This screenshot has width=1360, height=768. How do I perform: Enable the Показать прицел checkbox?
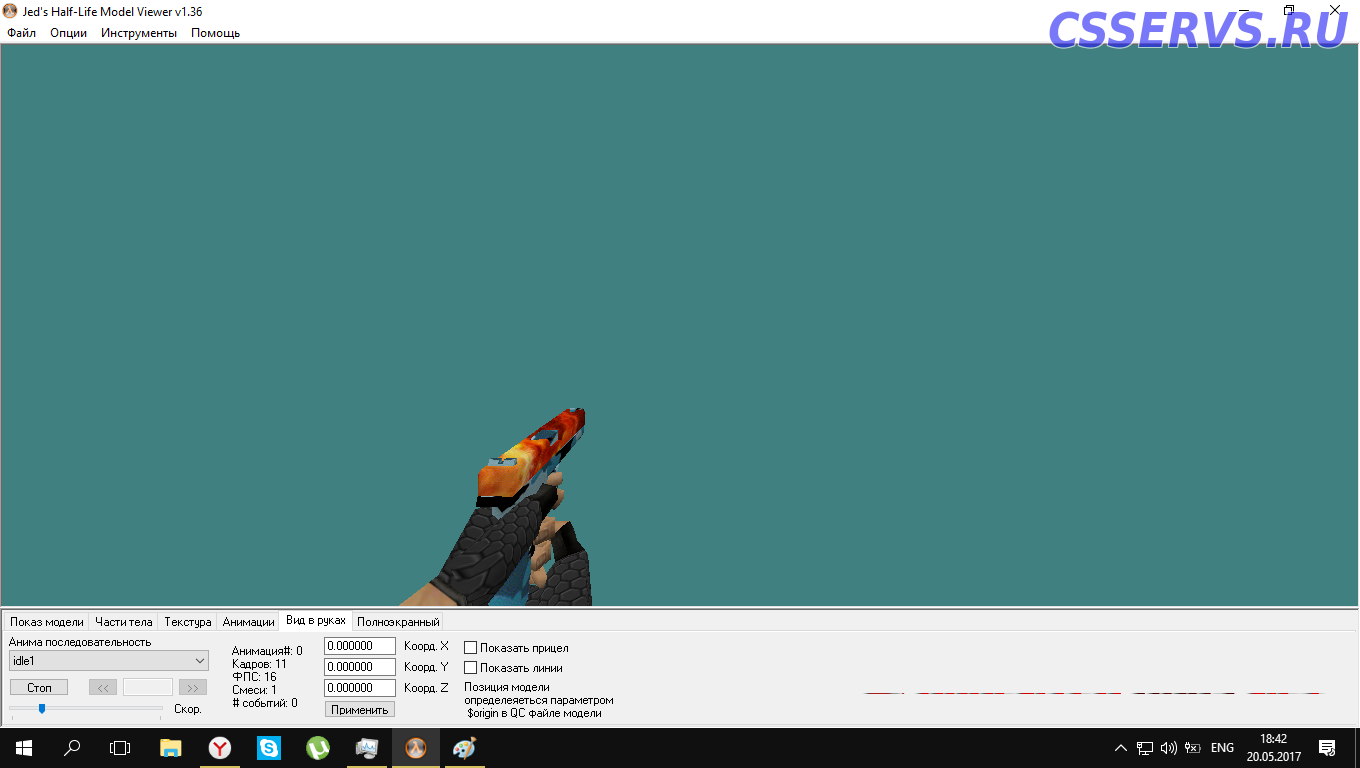470,648
